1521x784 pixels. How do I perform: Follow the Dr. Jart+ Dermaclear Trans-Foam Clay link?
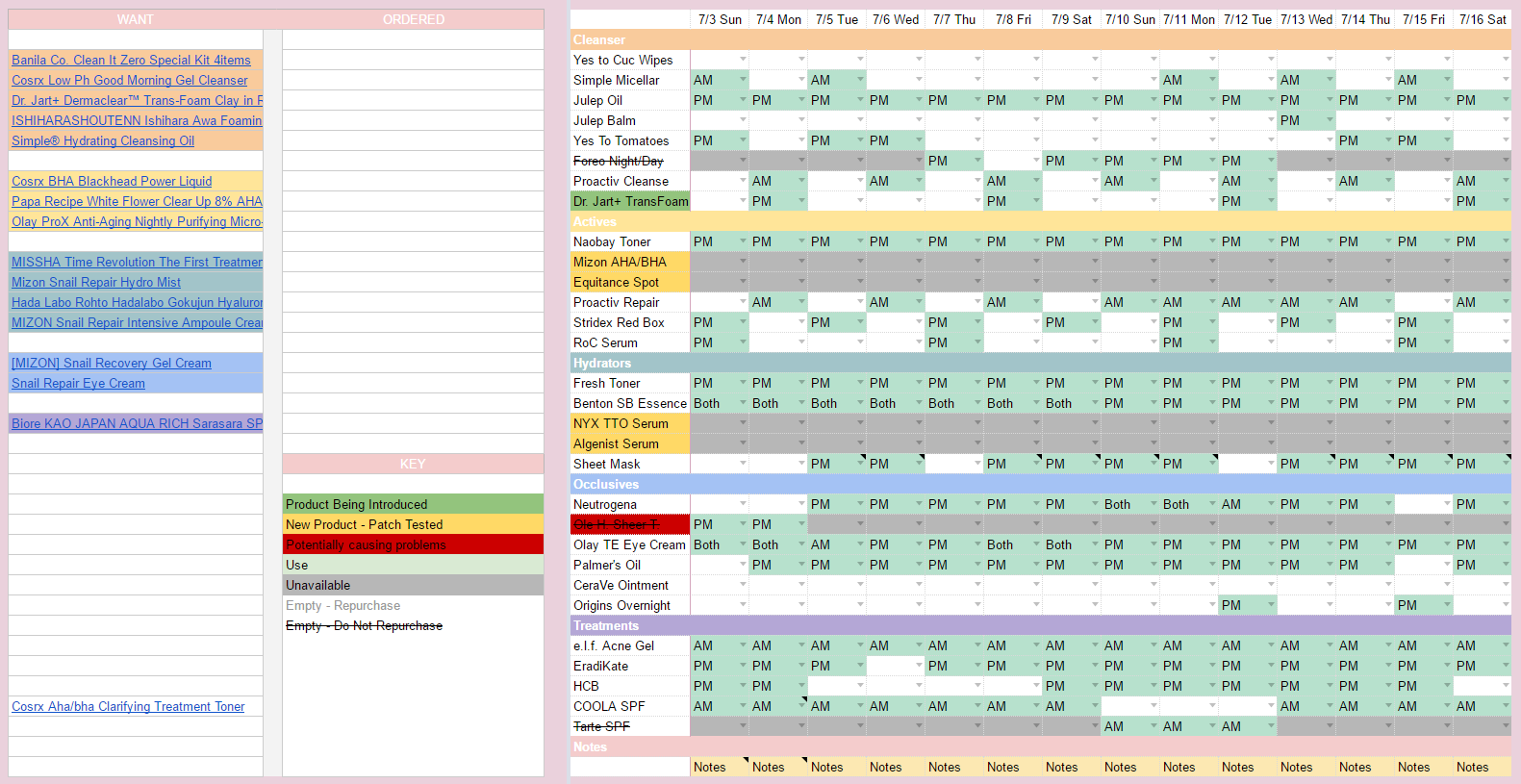137,100
